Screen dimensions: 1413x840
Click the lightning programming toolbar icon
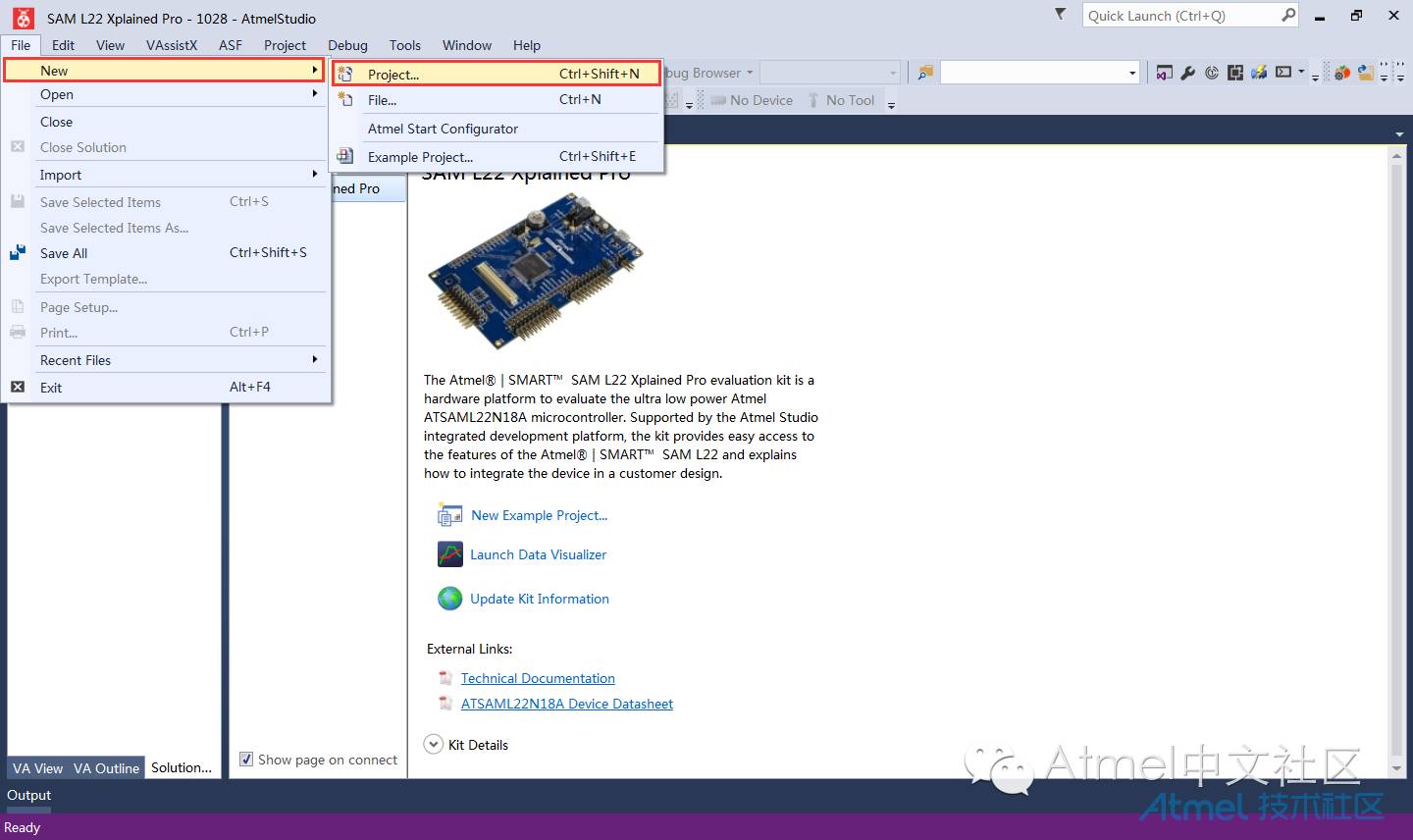coord(1259,73)
